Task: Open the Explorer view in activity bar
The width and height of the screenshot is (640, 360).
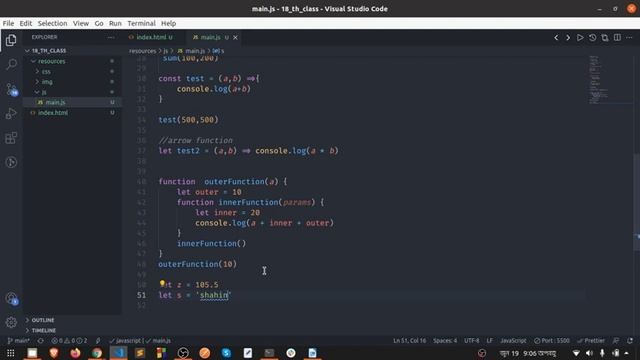Action: pyautogui.click(x=11, y=40)
